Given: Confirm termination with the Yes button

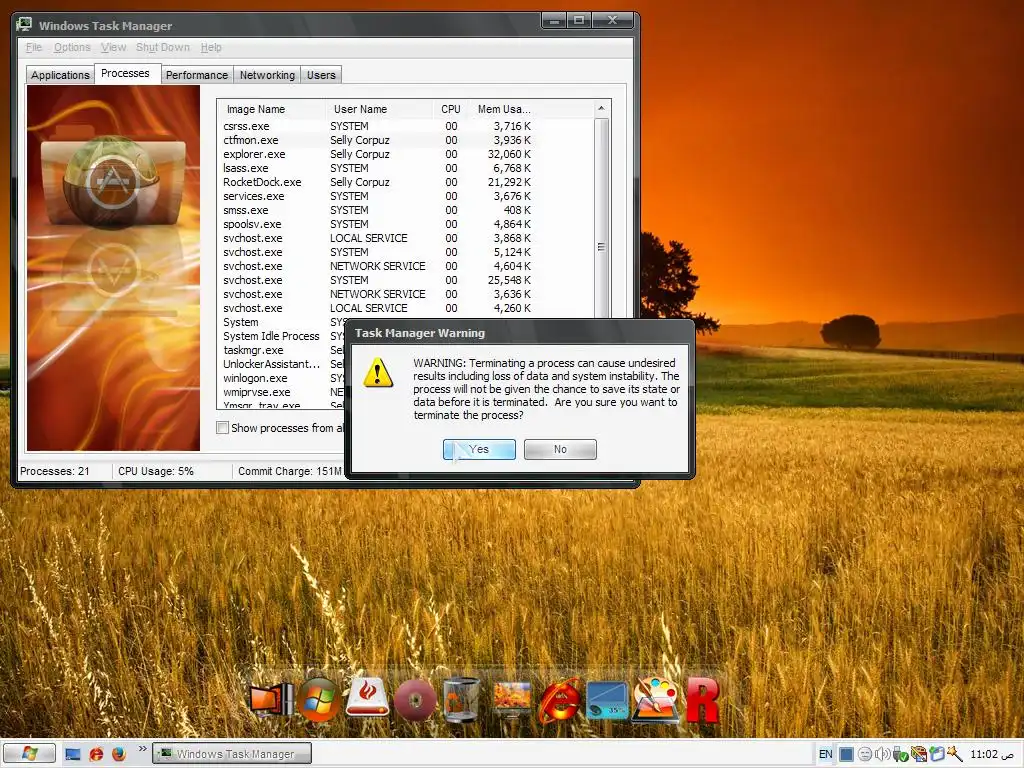Looking at the screenshot, I should [x=479, y=449].
